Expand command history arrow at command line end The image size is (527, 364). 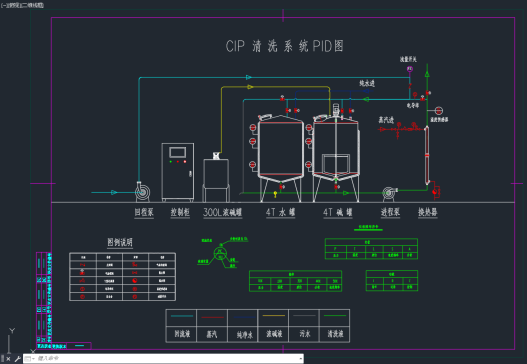(300, 359)
